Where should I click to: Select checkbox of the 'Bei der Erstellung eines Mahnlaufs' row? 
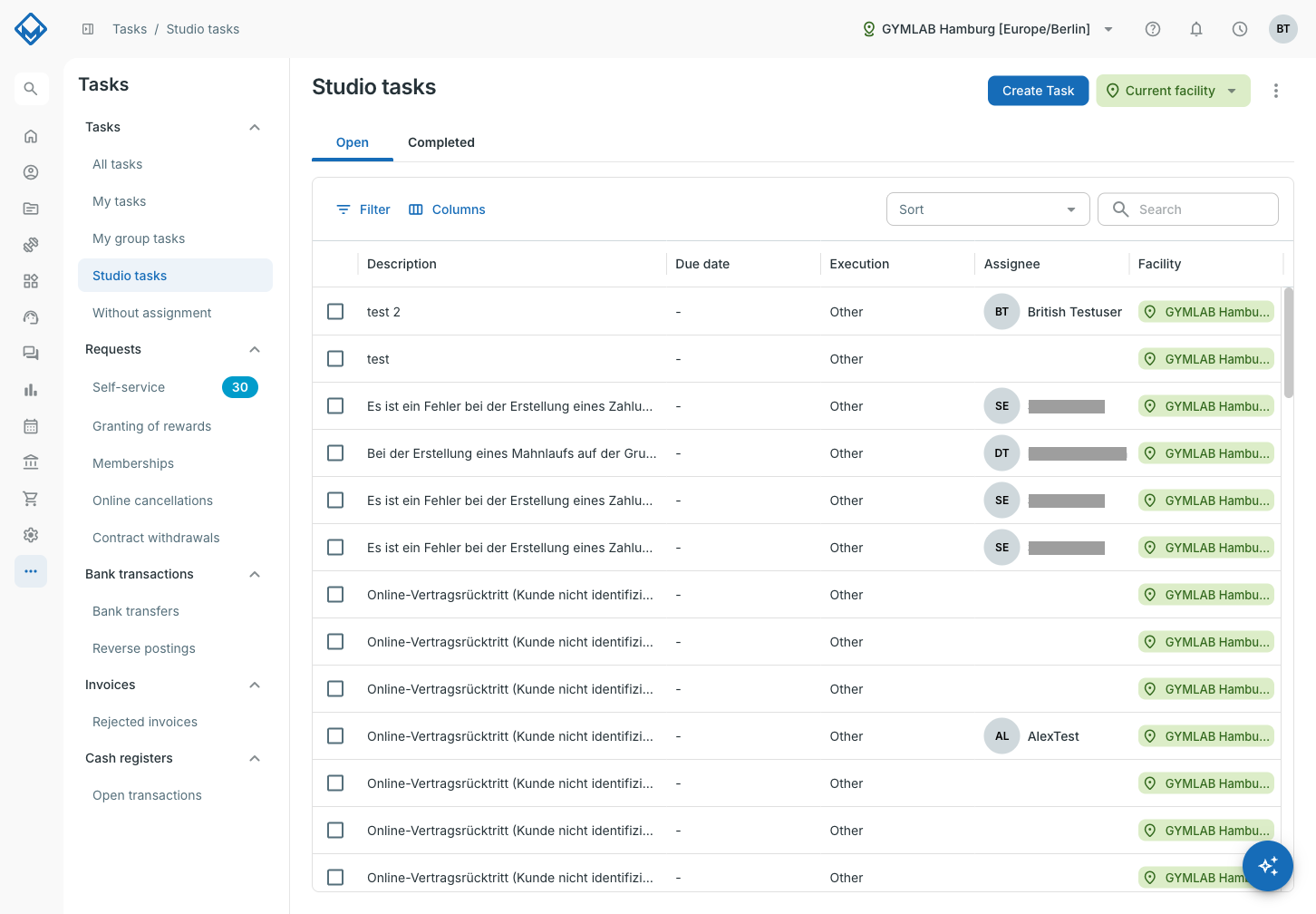point(335,453)
